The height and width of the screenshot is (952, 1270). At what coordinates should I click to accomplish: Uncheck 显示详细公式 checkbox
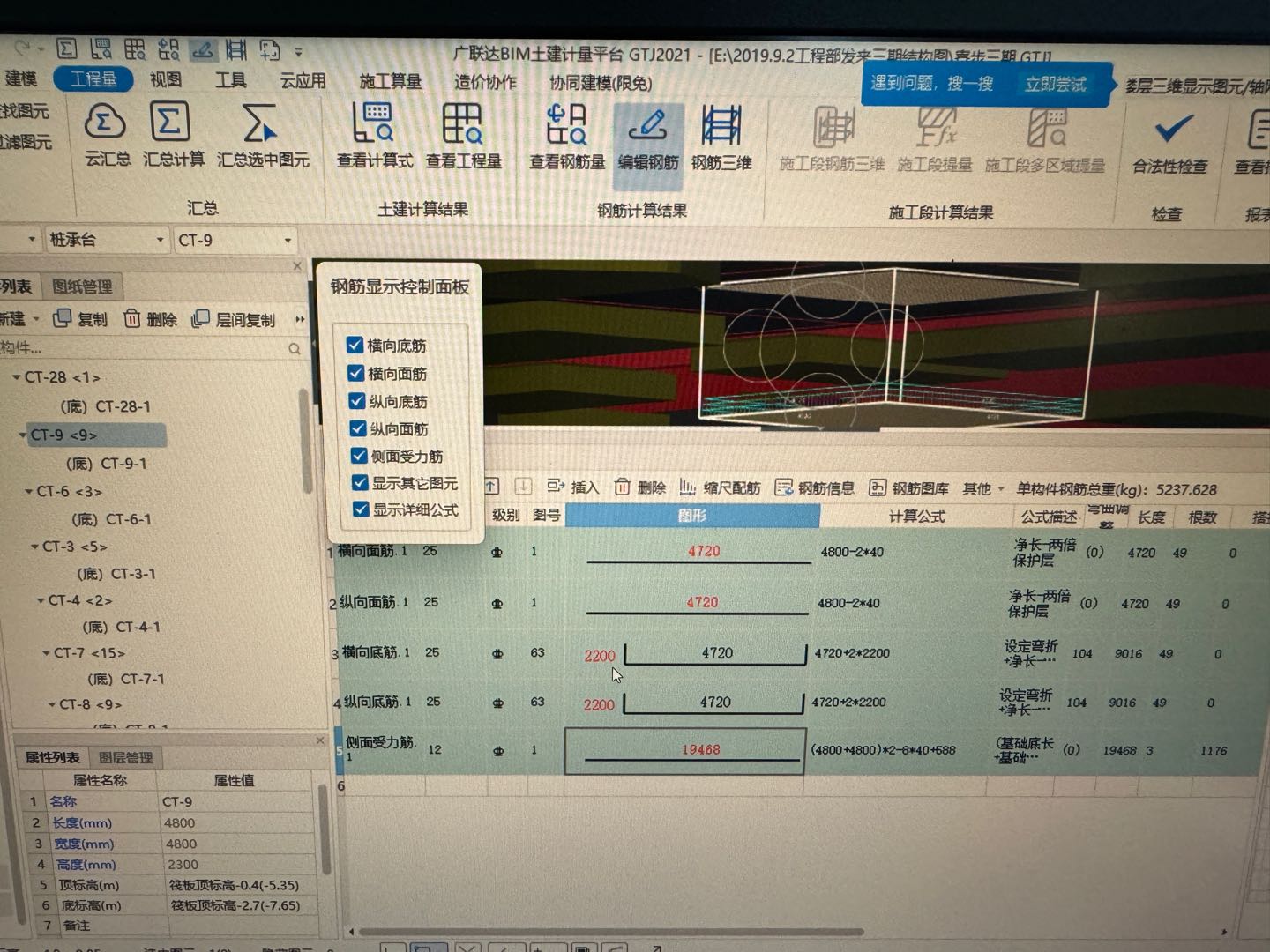(x=360, y=509)
